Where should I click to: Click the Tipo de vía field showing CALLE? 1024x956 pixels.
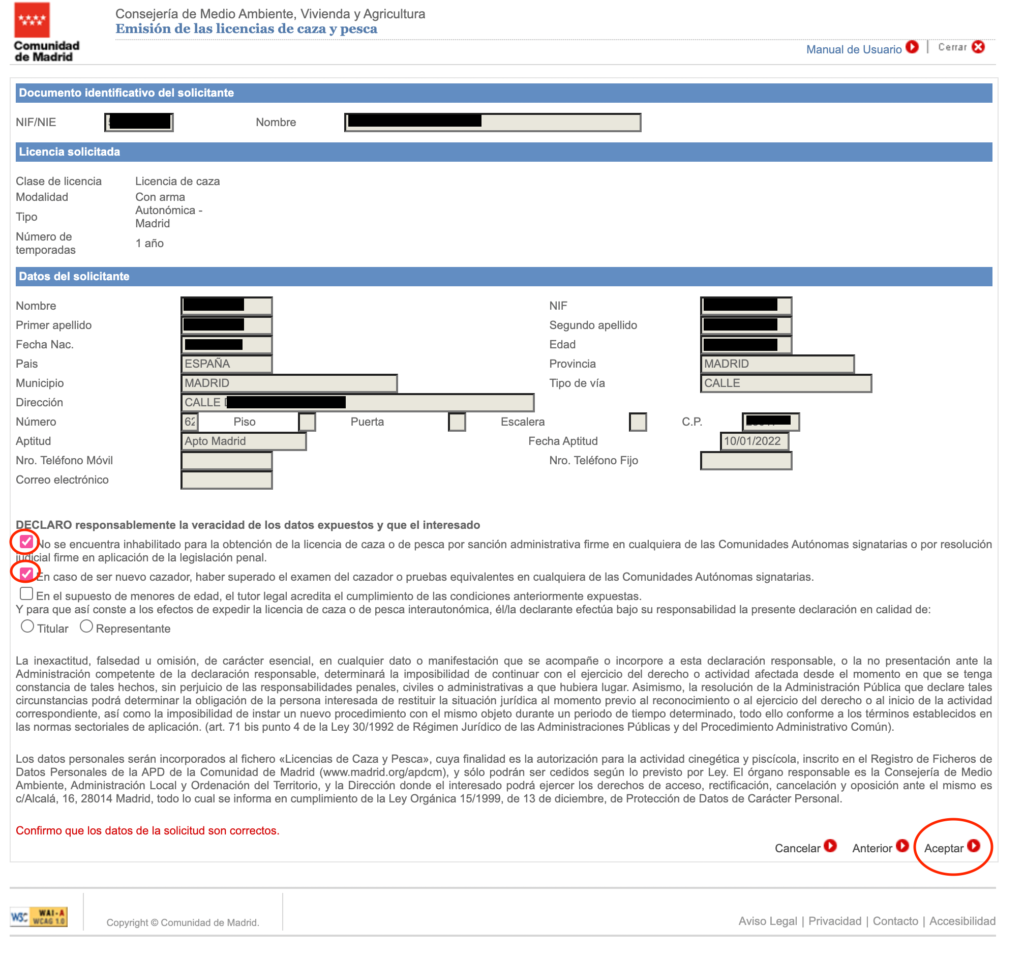tap(786, 383)
